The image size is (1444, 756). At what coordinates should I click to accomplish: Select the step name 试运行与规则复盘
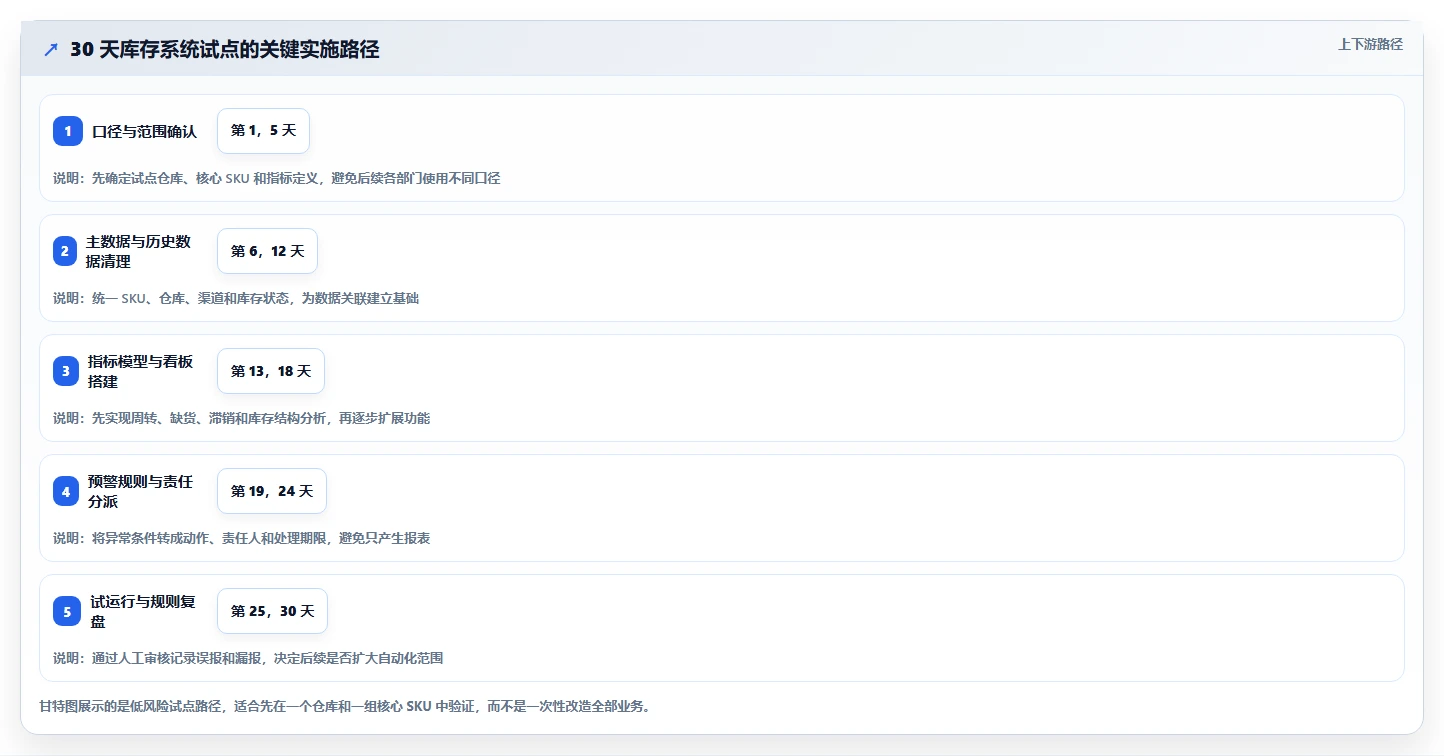[x=143, y=611]
